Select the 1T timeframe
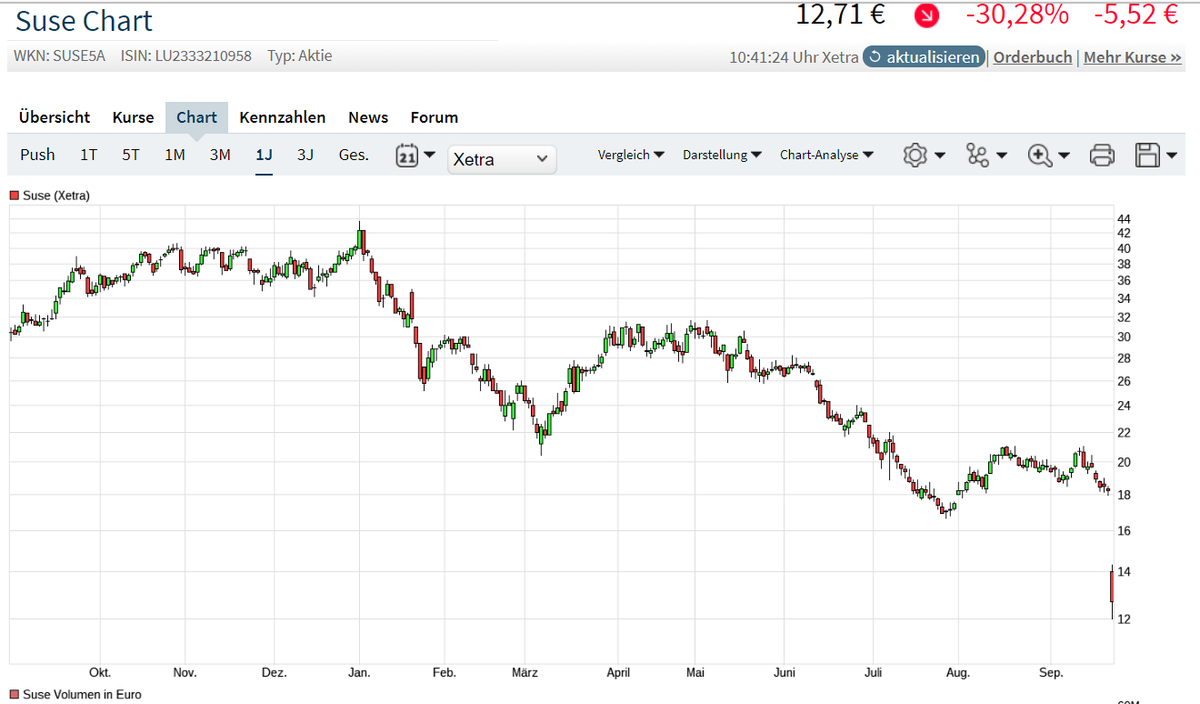Image resolution: width=1200 pixels, height=704 pixels. click(89, 154)
